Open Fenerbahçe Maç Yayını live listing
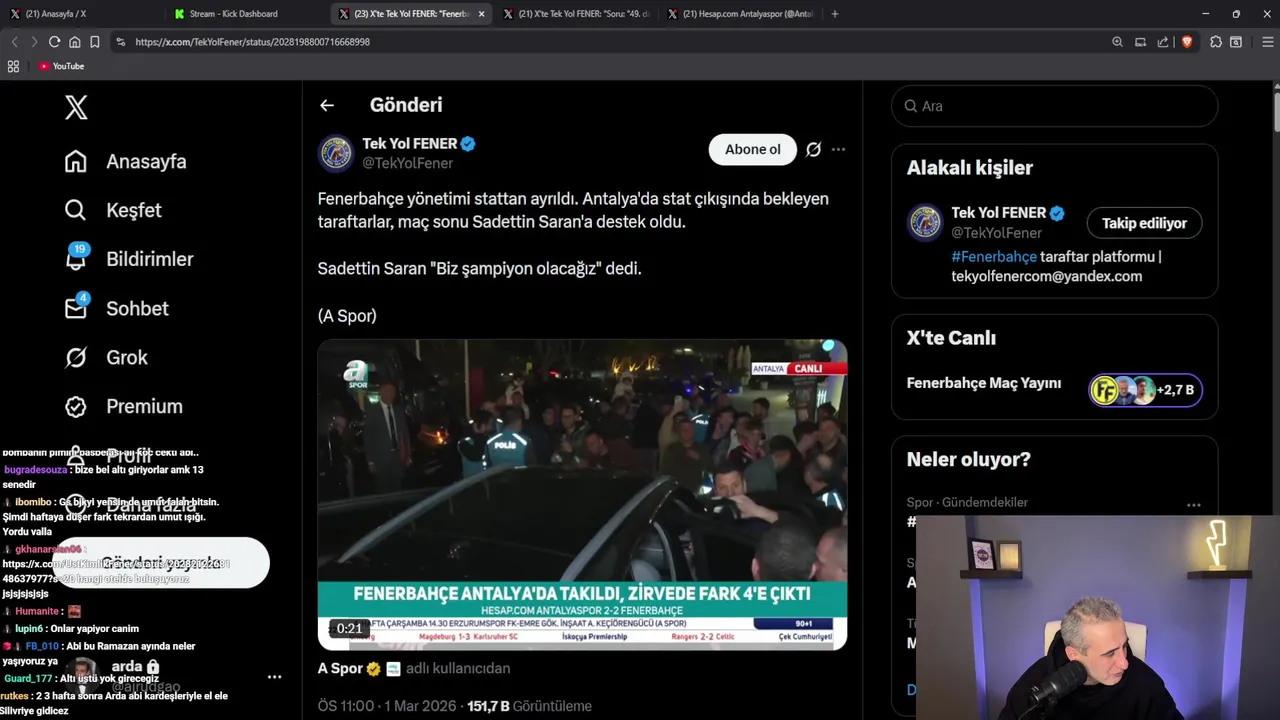The image size is (1280, 720). coord(984,383)
